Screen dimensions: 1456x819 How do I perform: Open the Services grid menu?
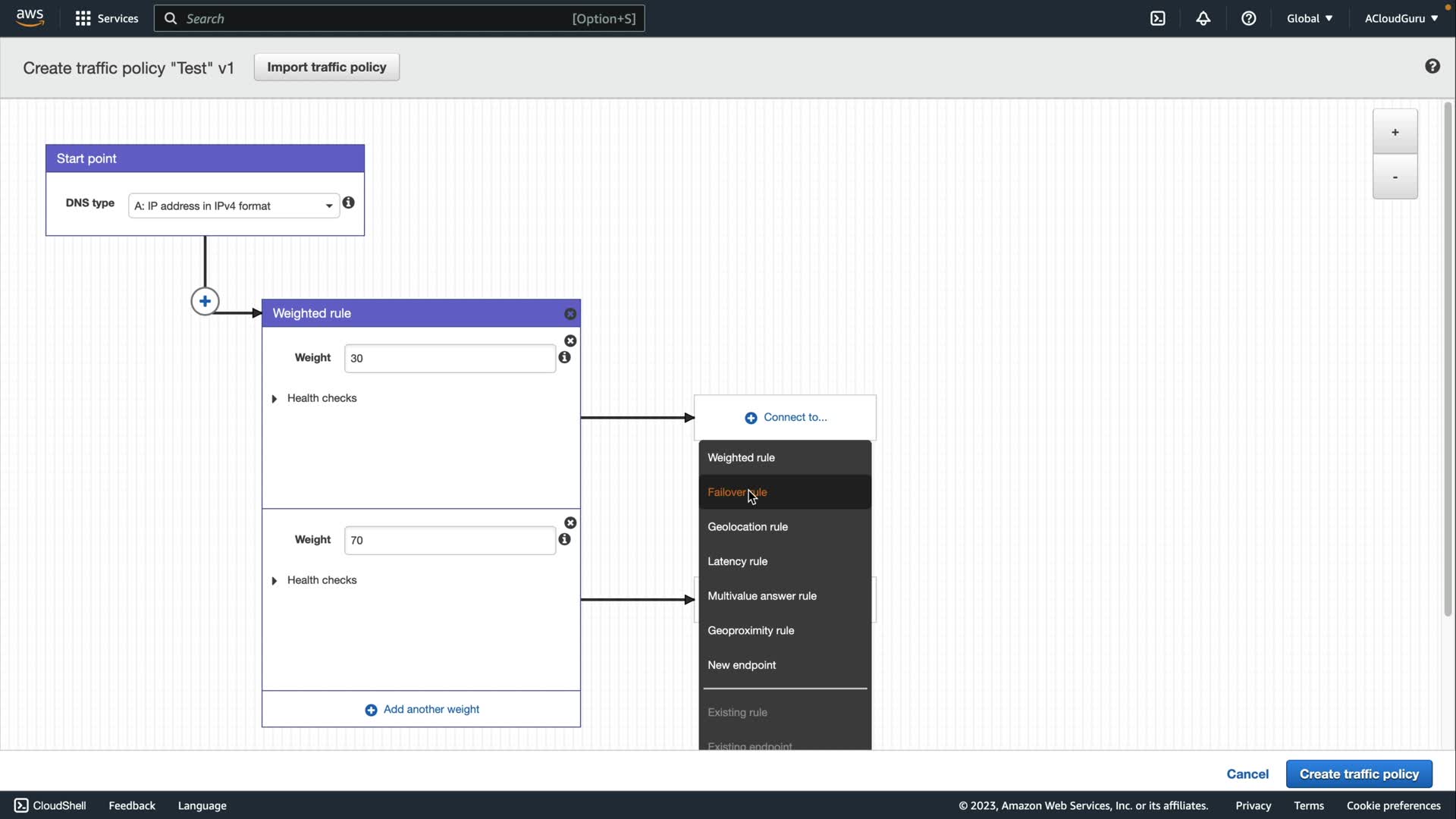[83, 18]
